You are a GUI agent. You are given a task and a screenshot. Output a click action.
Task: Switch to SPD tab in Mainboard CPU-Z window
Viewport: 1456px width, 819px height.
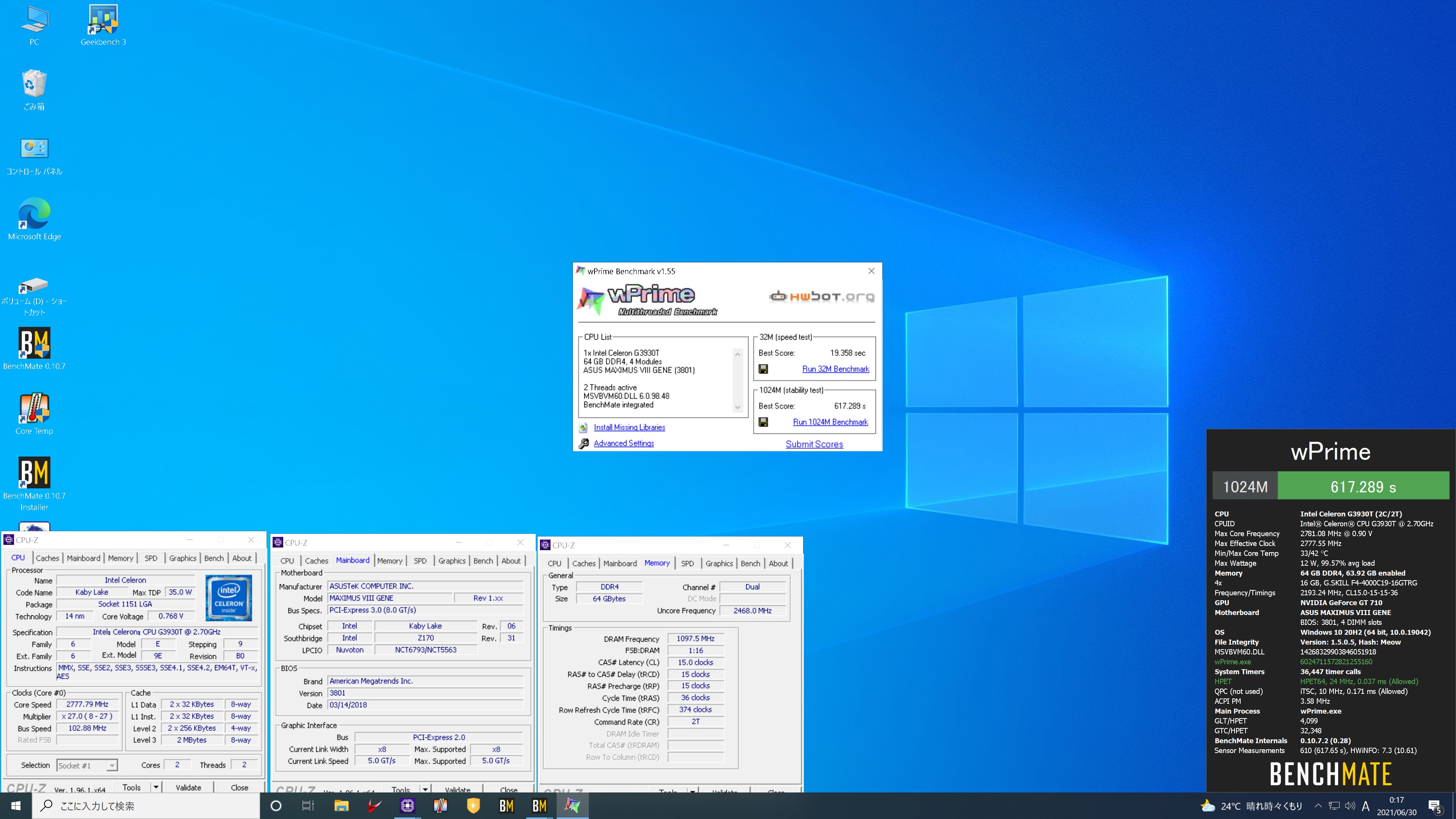point(420,561)
